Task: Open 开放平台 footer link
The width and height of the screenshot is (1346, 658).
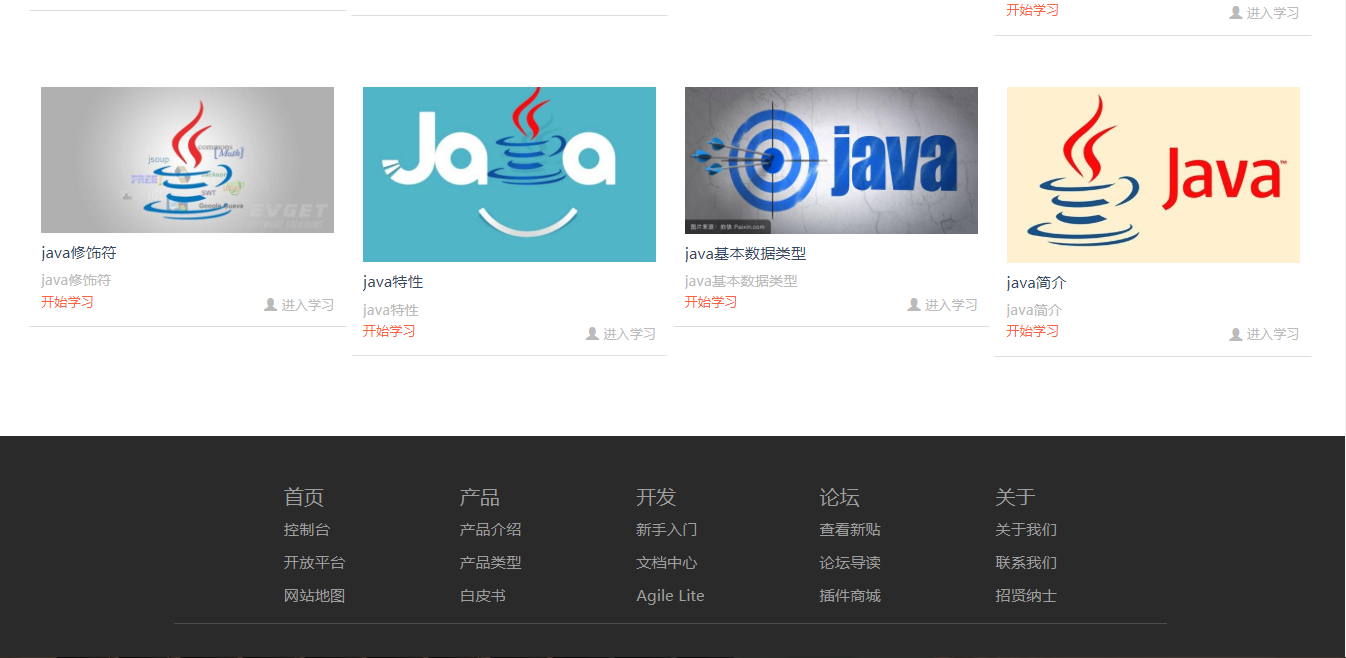Action: point(315,563)
